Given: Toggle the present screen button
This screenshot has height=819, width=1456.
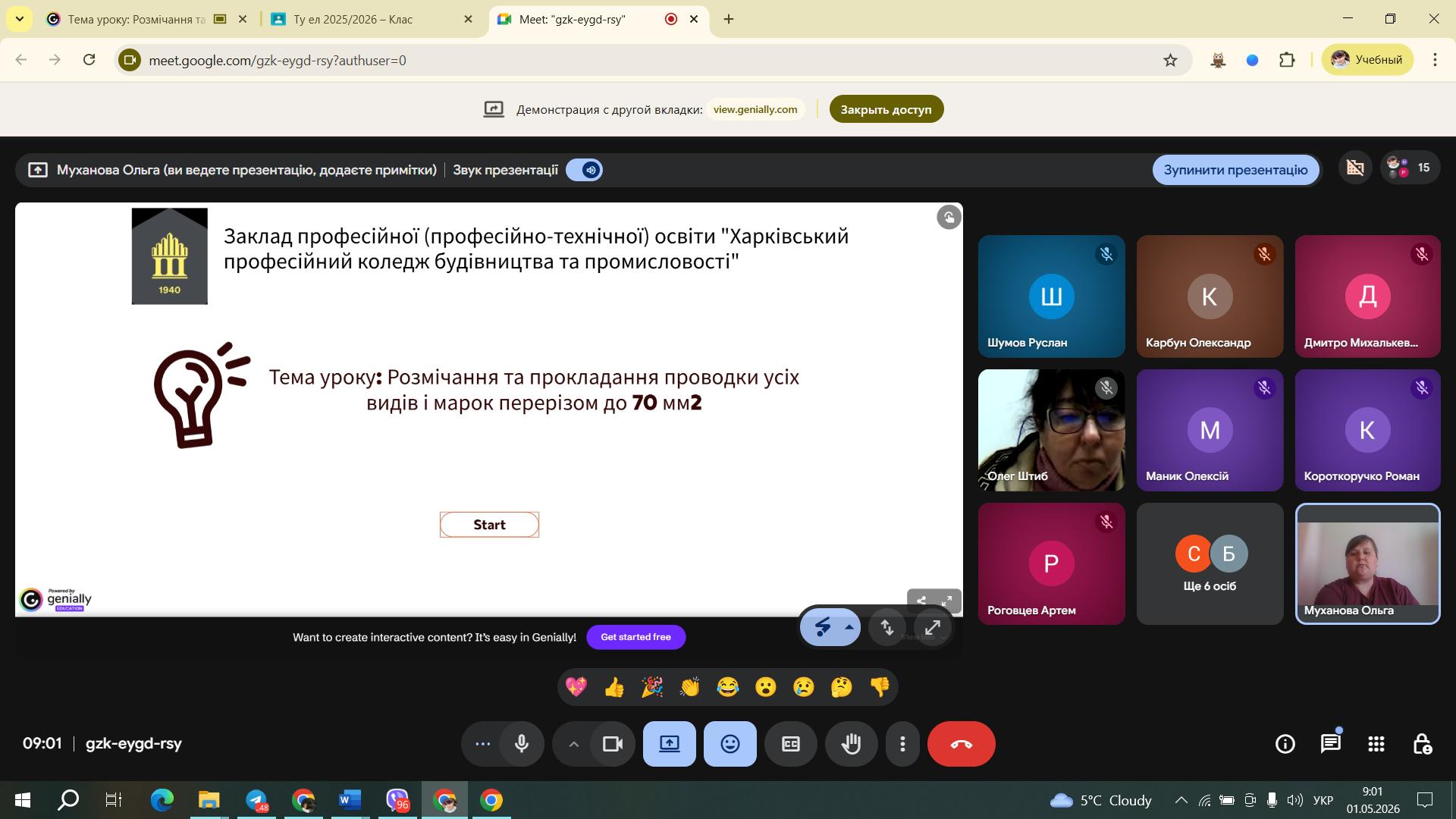Looking at the screenshot, I should pos(670,744).
